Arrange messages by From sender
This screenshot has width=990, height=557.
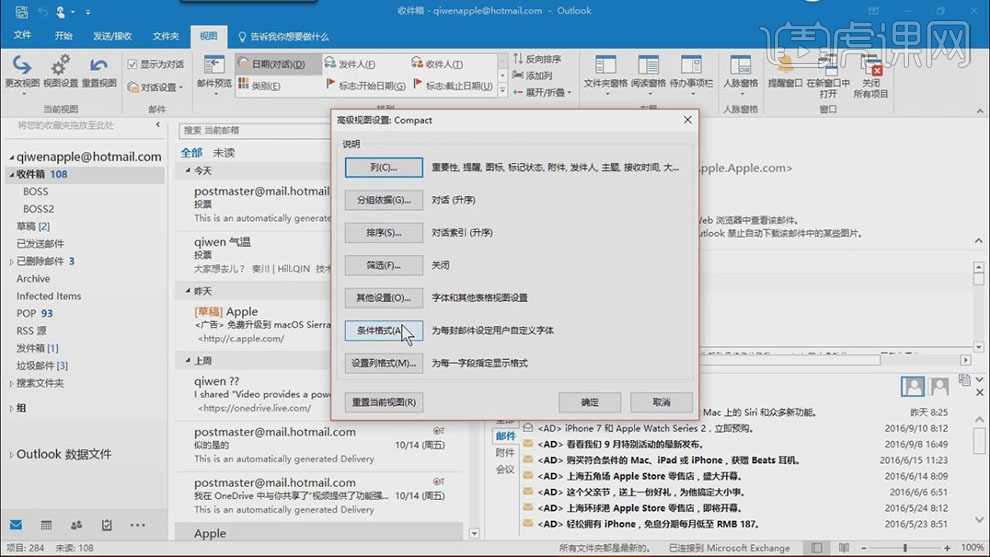tap(350, 64)
